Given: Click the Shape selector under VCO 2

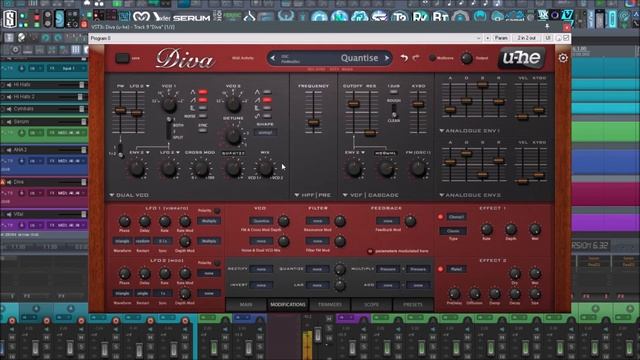Looking at the screenshot, I should click(265, 132).
